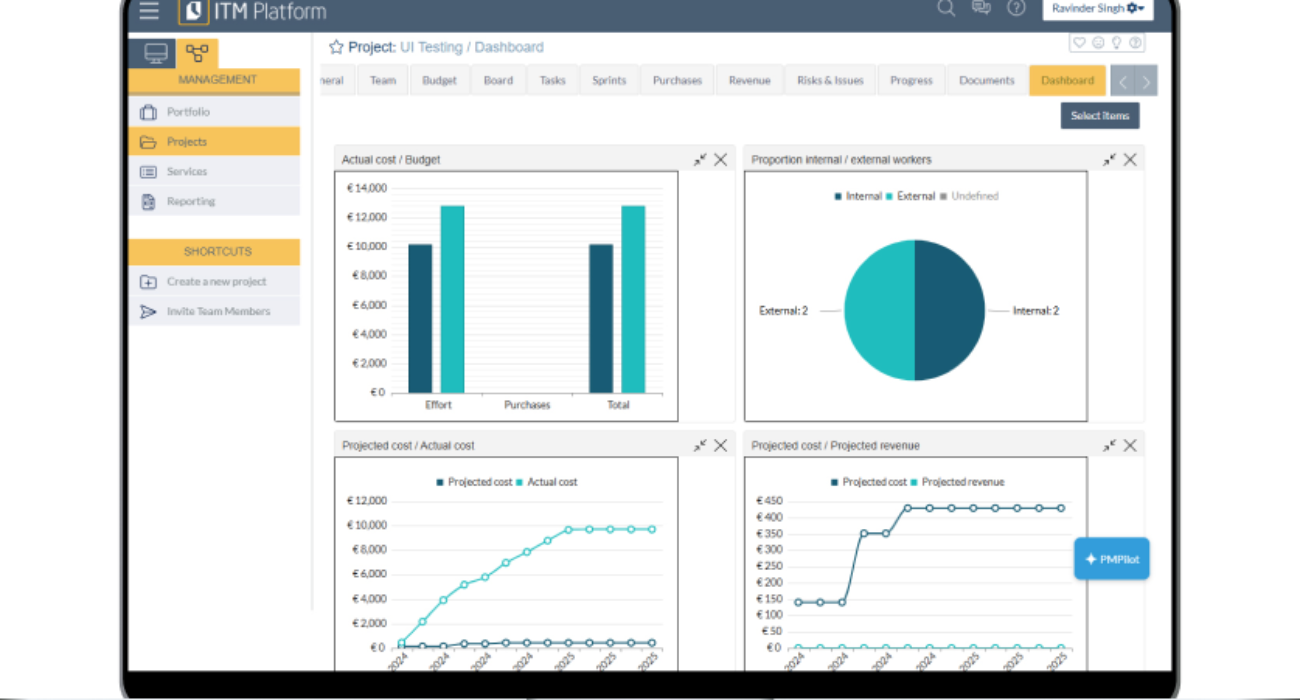Open the search icon in the top bar
The width and height of the screenshot is (1300, 700).
(x=945, y=8)
